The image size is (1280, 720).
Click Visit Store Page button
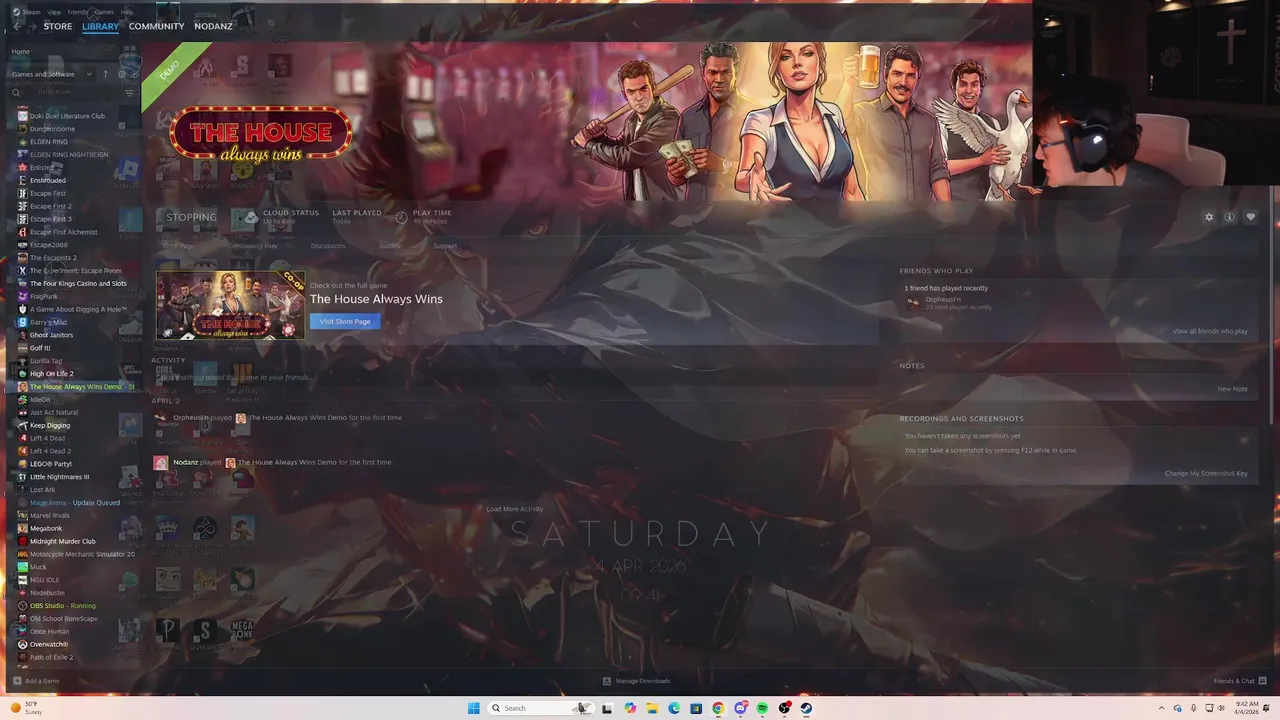345,321
